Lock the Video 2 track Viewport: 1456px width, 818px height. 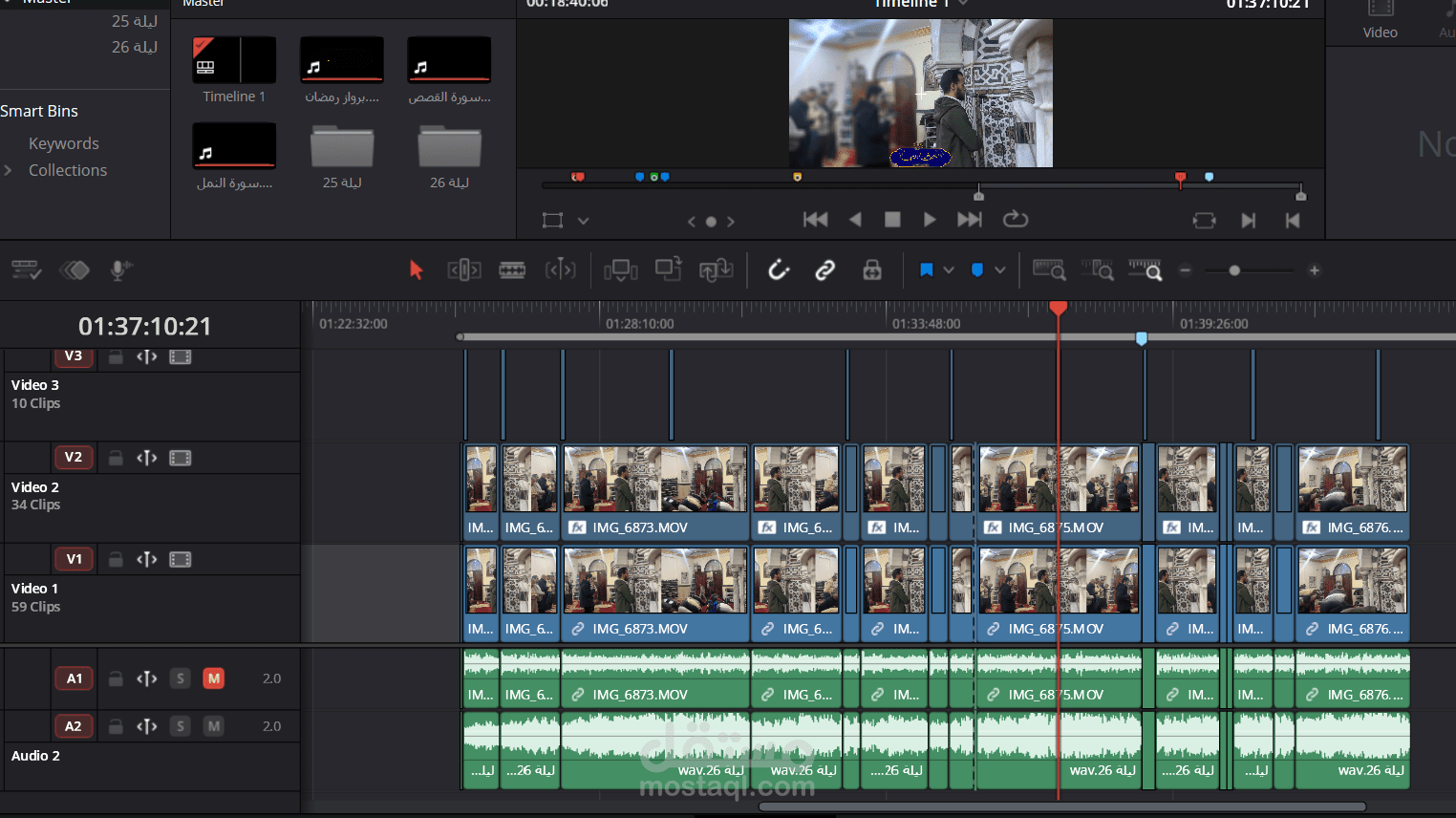(x=116, y=458)
